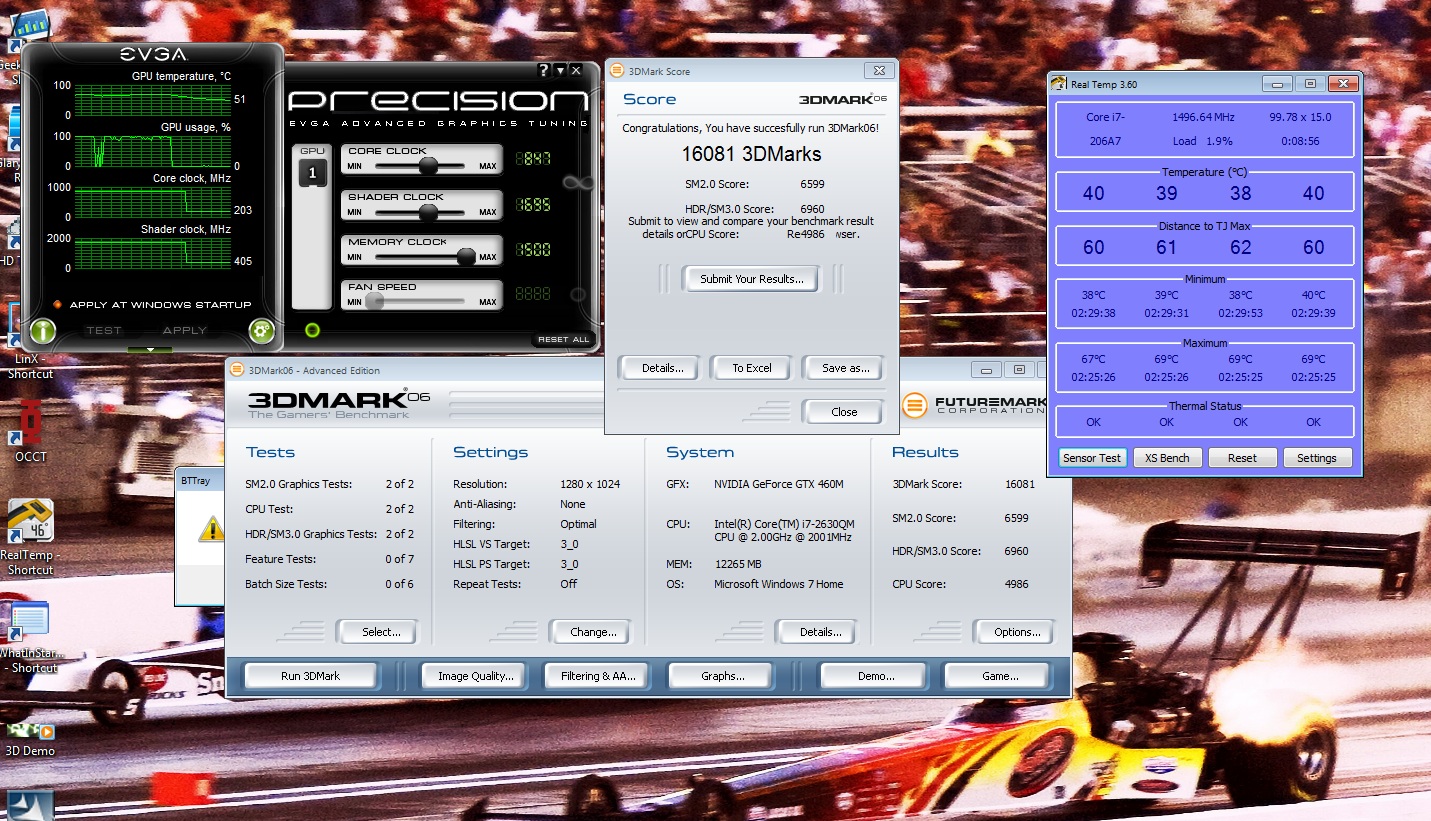Click the Futuremark Corporation logo
Image resolution: width=1431 pixels, height=821 pixels.
(972, 405)
